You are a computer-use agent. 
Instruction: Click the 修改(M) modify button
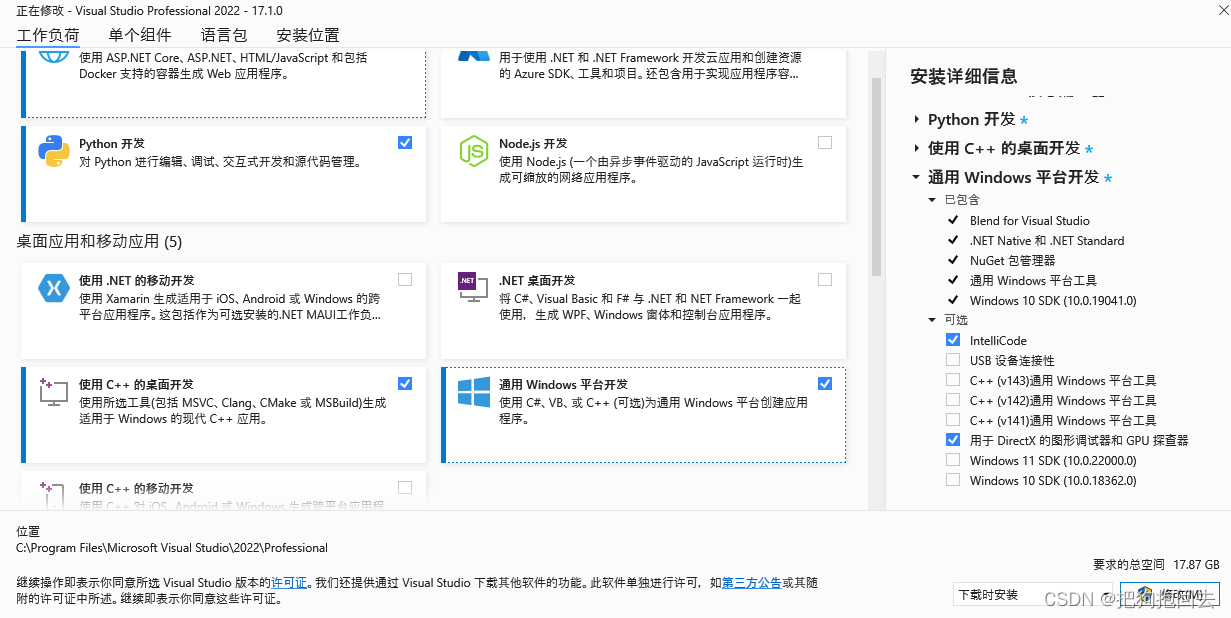1170,595
